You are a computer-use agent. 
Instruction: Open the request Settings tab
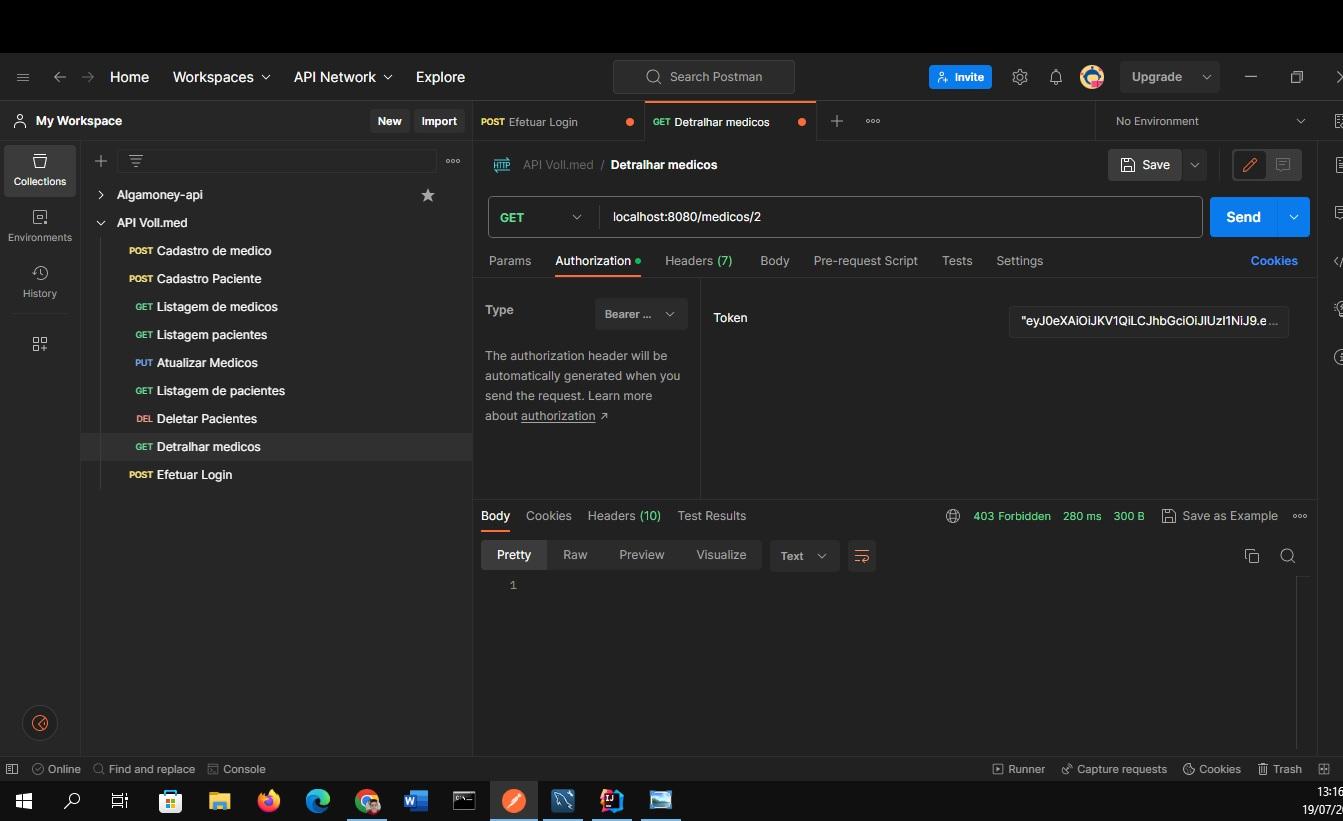click(x=1020, y=261)
